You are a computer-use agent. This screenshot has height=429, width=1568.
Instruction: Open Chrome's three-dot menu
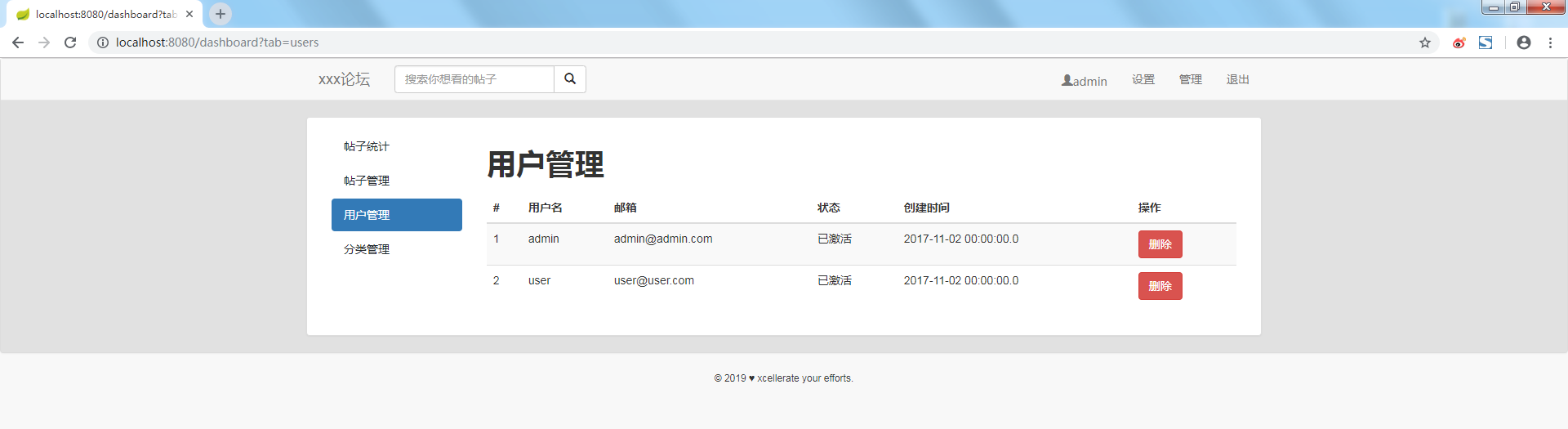click(1550, 42)
